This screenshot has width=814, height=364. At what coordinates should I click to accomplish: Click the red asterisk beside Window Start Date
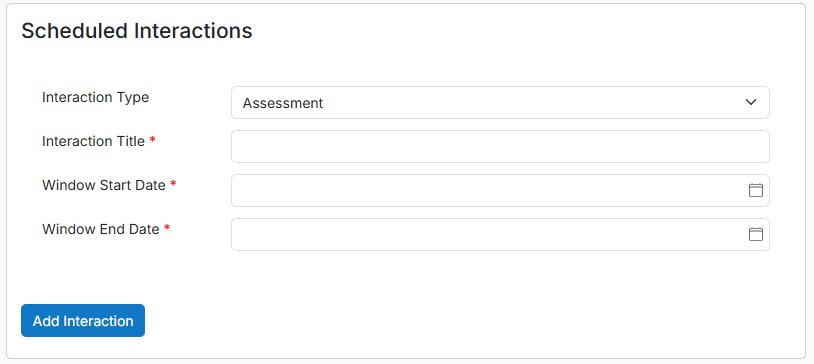pos(173,184)
